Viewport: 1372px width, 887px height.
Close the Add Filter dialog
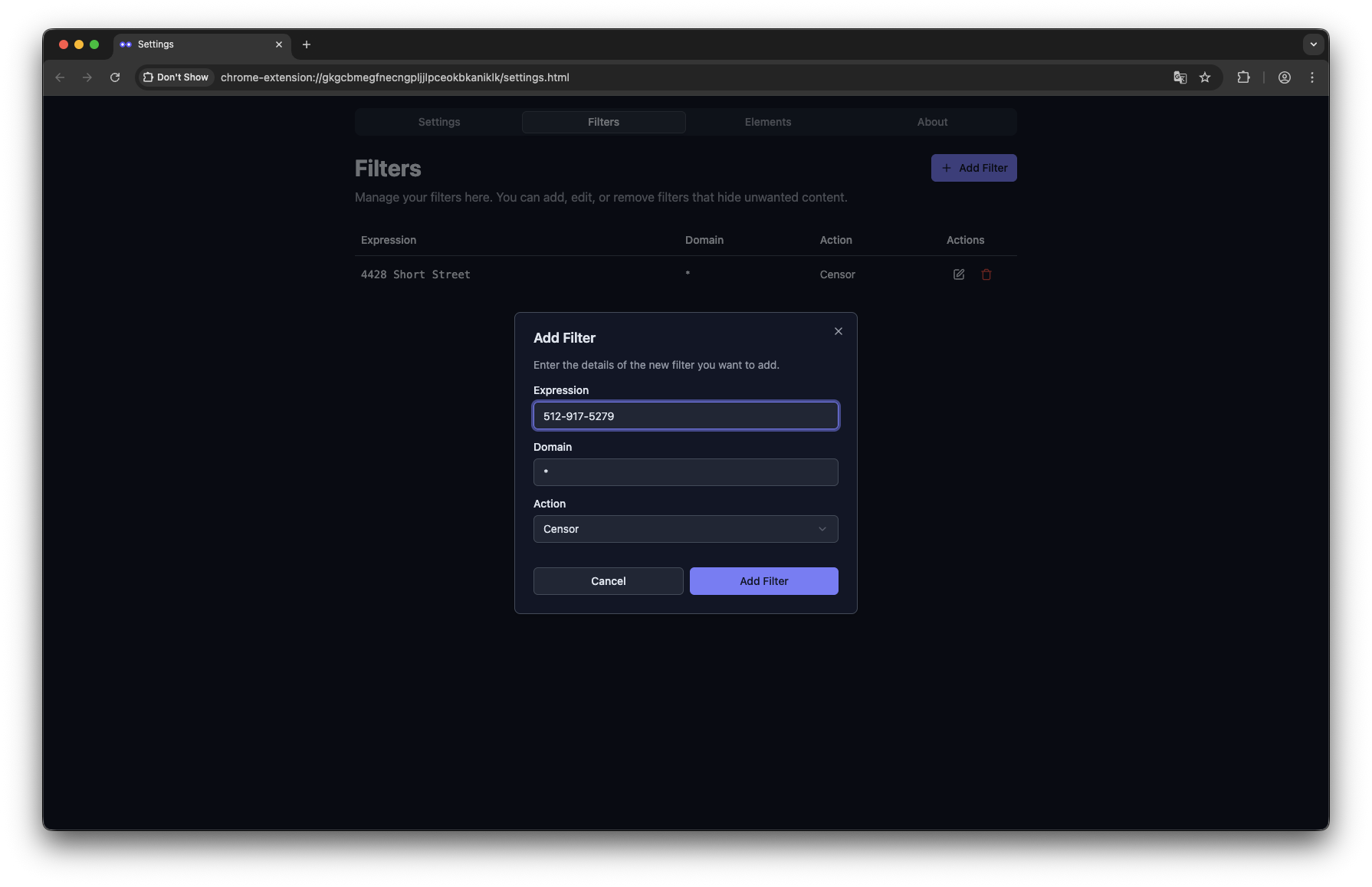pos(838,331)
